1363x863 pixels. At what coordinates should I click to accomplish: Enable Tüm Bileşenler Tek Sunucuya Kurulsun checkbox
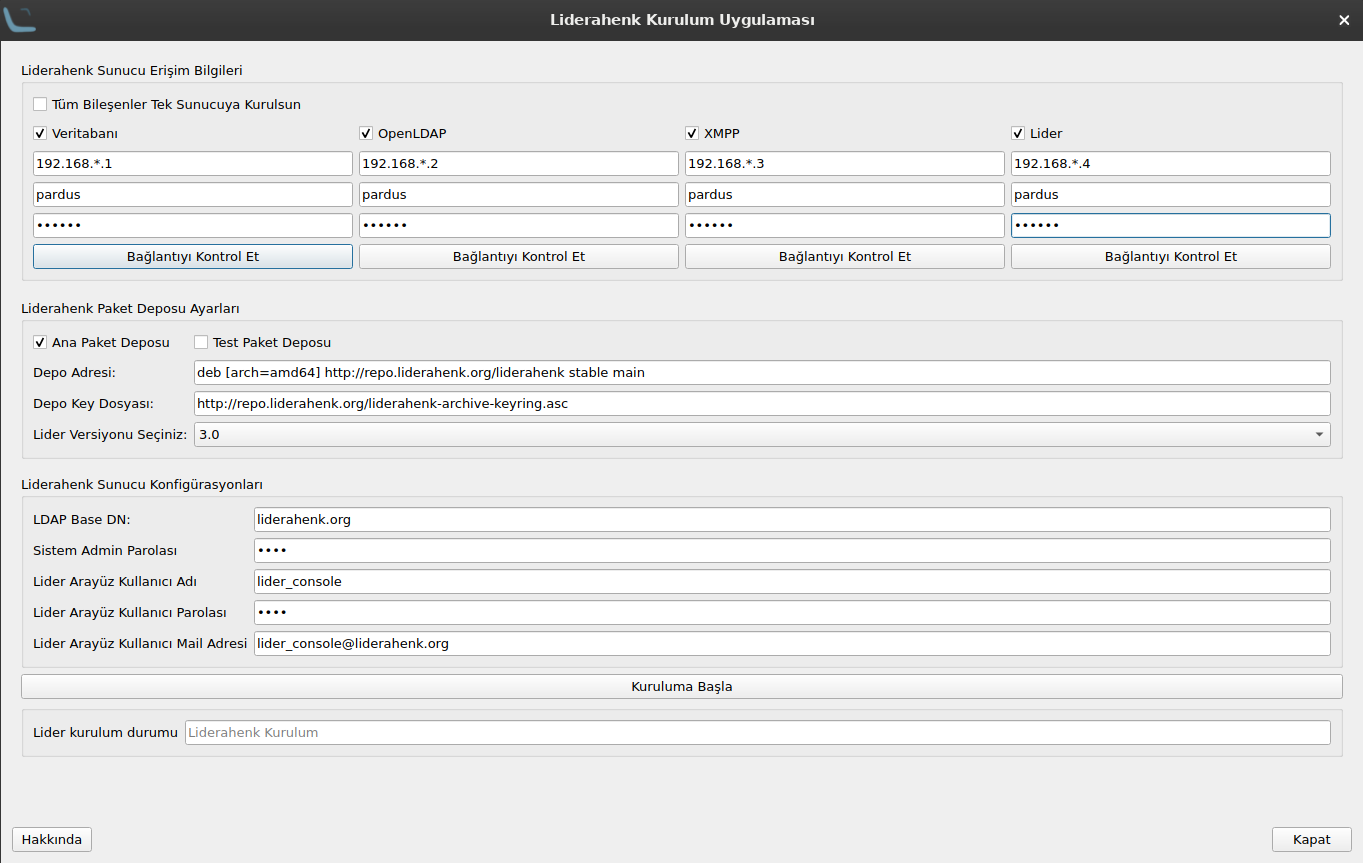click(40, 104)
